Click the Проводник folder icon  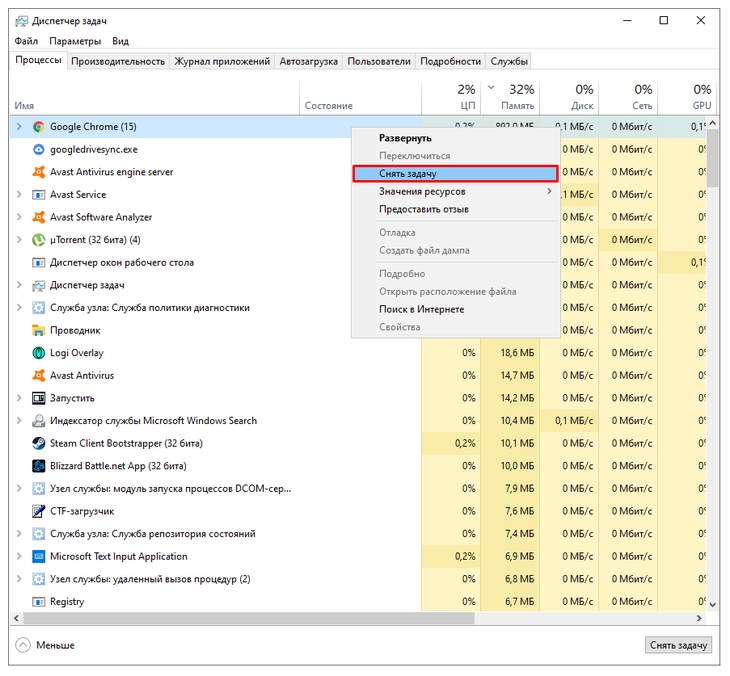click(39, 330)
